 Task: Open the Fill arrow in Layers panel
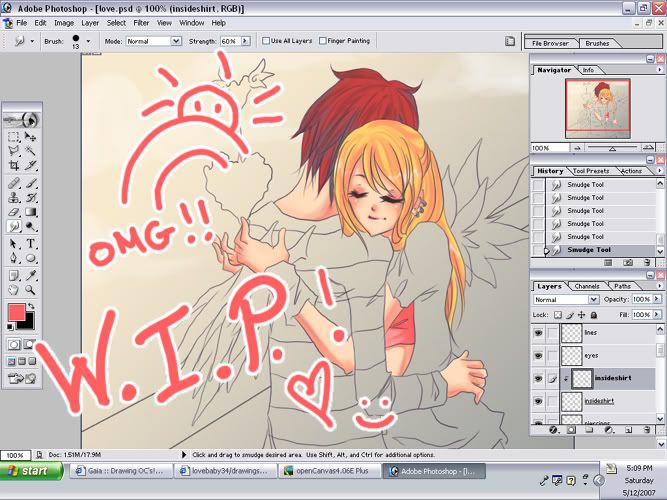pyautogui.click(x=657, y=314)
